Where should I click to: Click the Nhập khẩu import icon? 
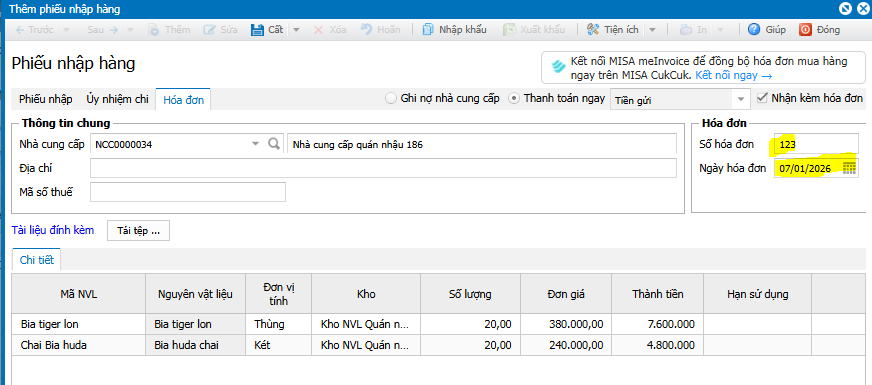click(x=428, y=30)
